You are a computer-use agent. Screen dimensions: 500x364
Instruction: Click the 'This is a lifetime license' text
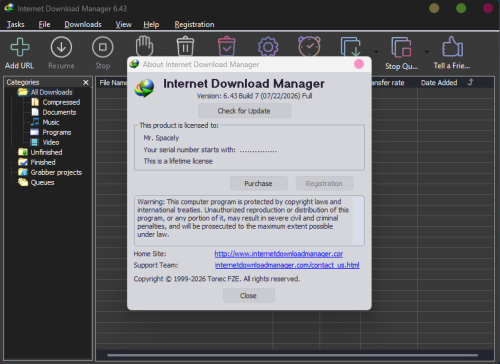(178, 161)
